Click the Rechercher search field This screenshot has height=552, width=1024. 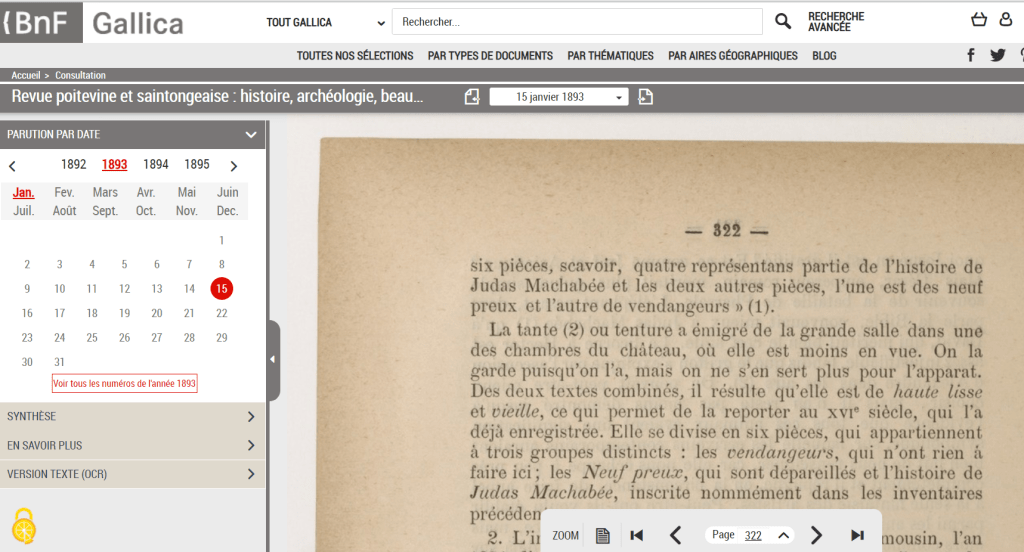[575, 22]
